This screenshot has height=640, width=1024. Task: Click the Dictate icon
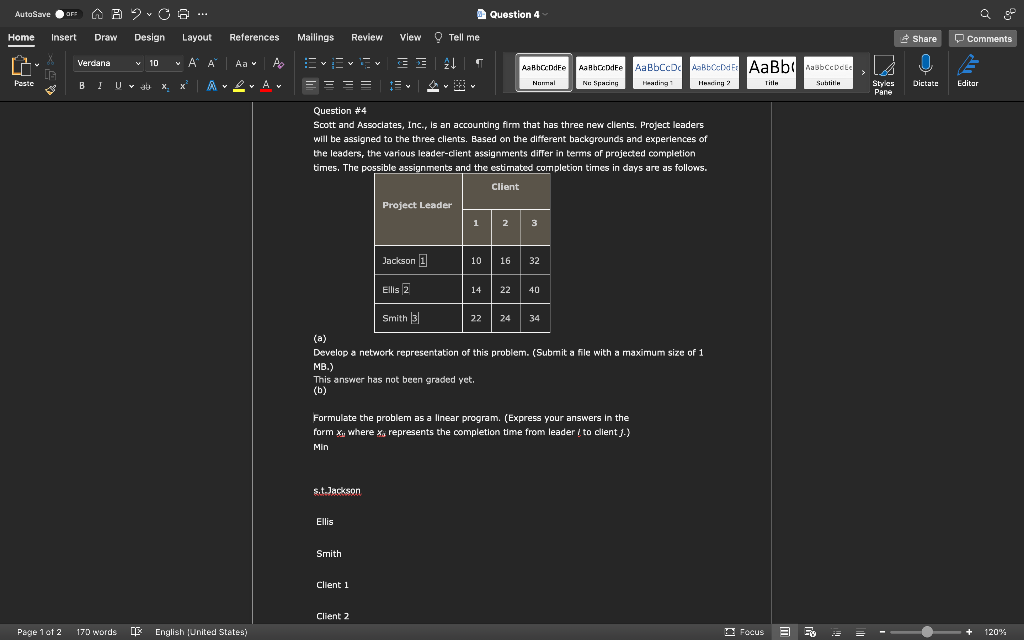(x=925, y=72)
